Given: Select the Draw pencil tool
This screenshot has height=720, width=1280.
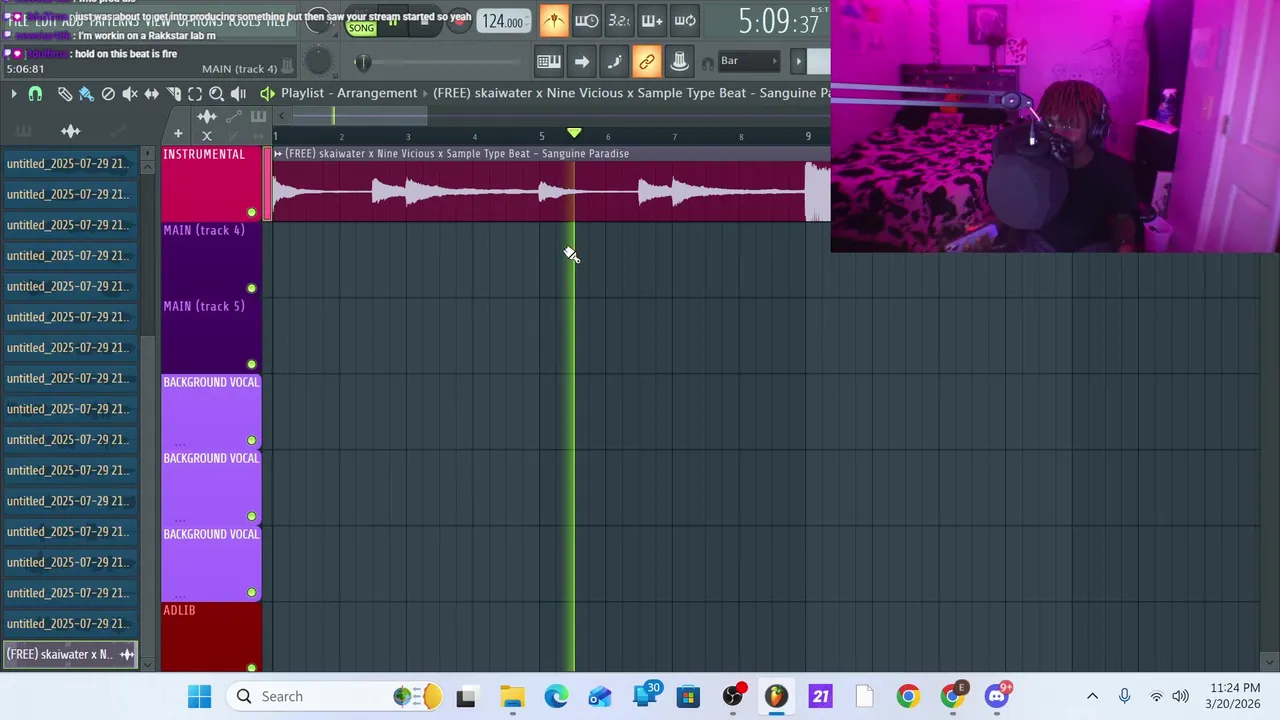Looking at the screenshot, I should pyautogui.click(x=65, y=94).
